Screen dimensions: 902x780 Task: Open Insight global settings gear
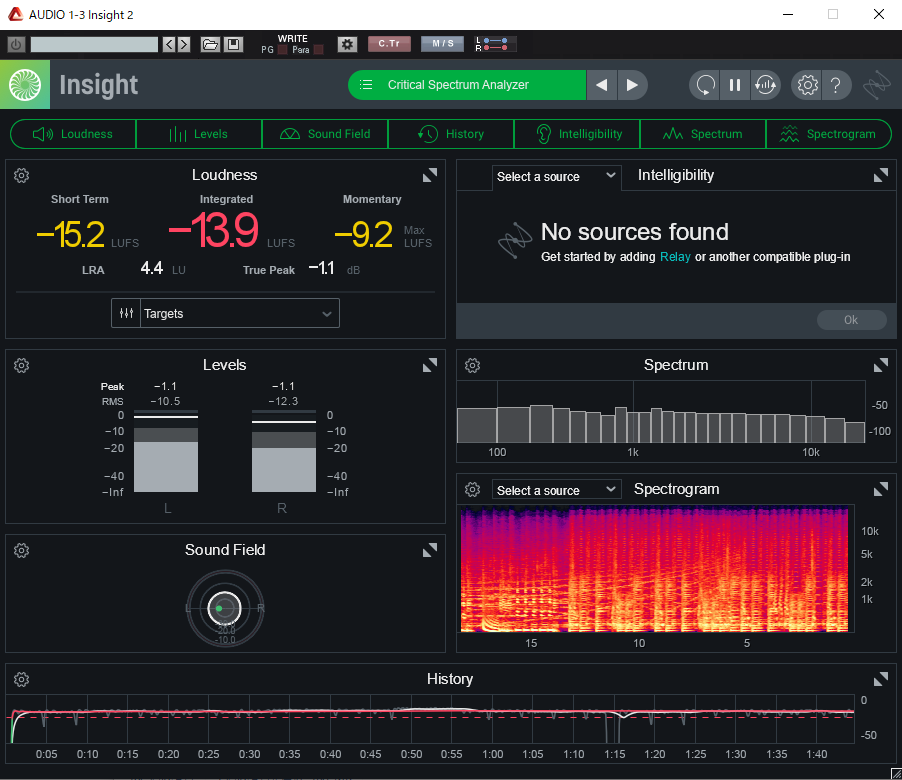pos(807,85)
